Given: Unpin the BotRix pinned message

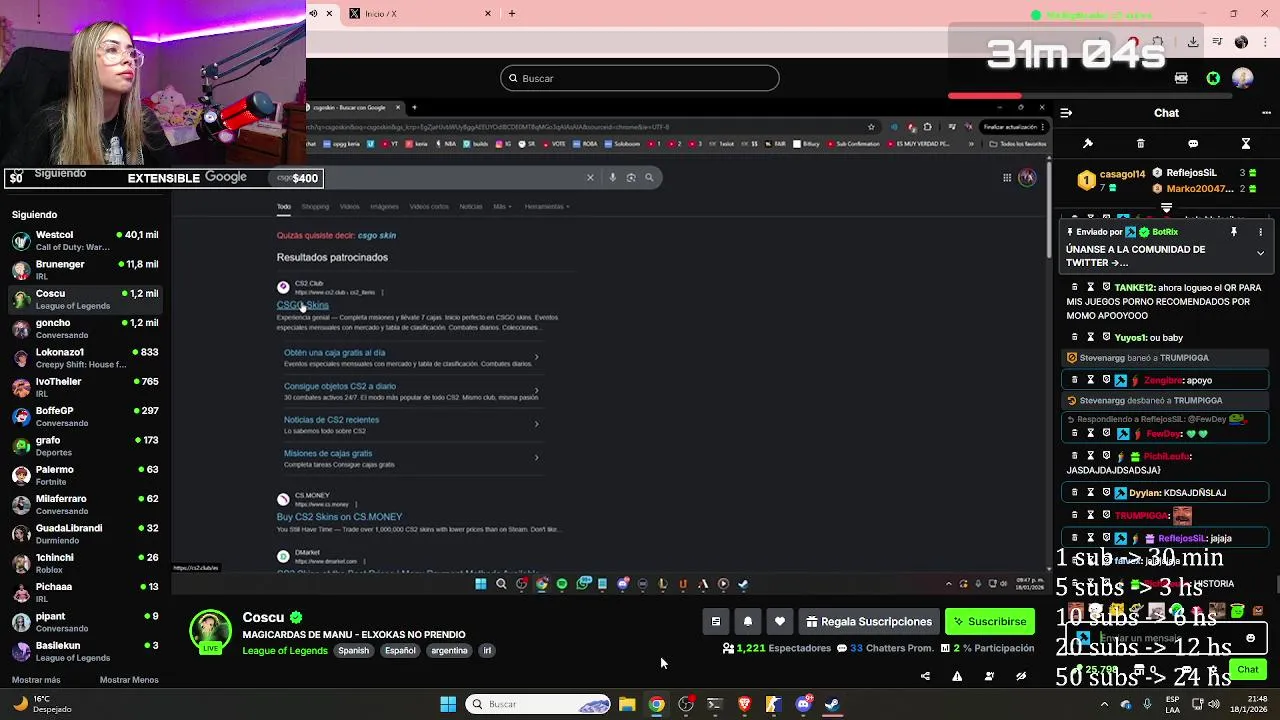Looking at the screenshot, I should tap(1234, 232).
